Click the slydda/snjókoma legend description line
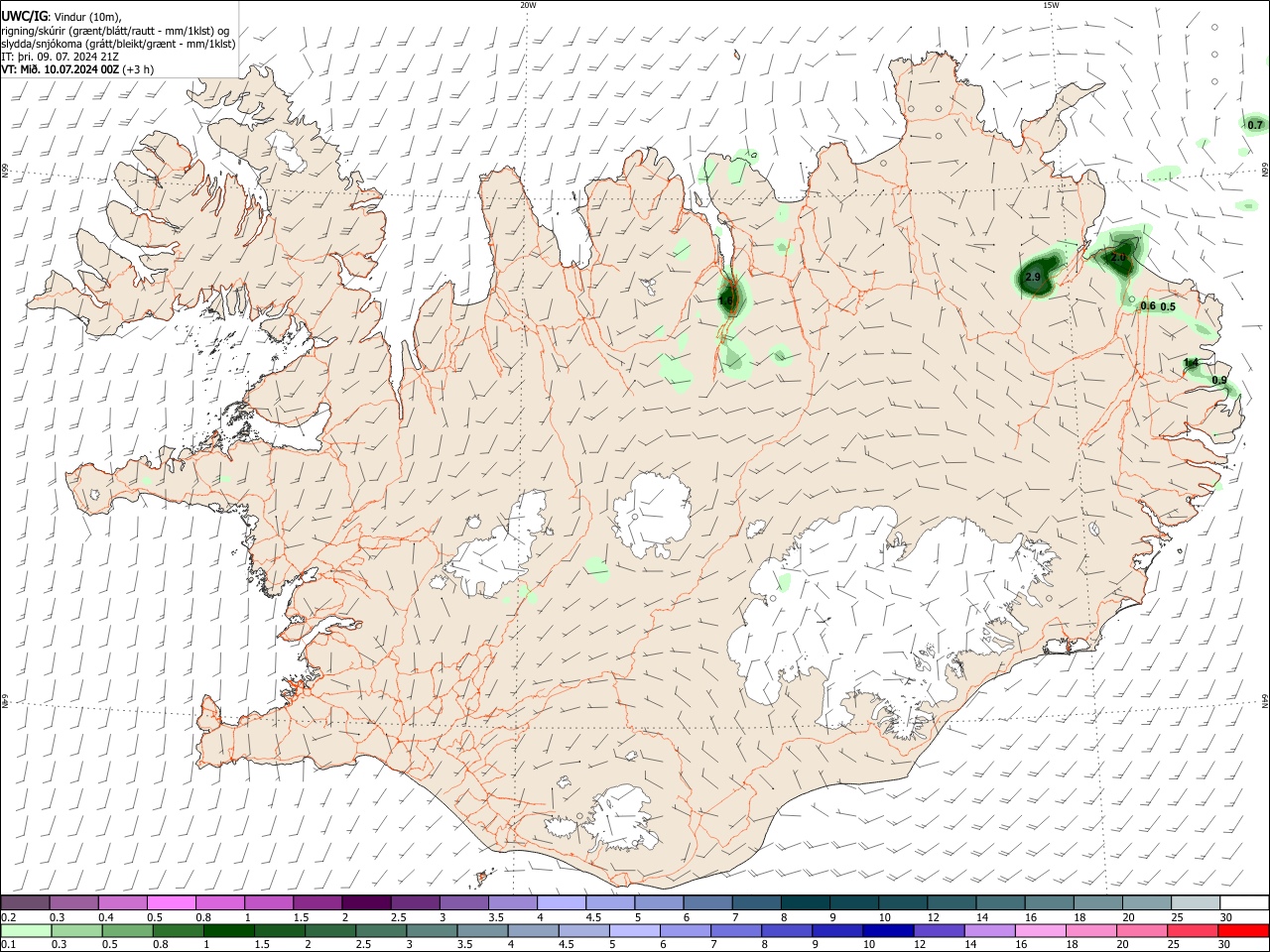1270x952 pixels. (x=118, y=44)
